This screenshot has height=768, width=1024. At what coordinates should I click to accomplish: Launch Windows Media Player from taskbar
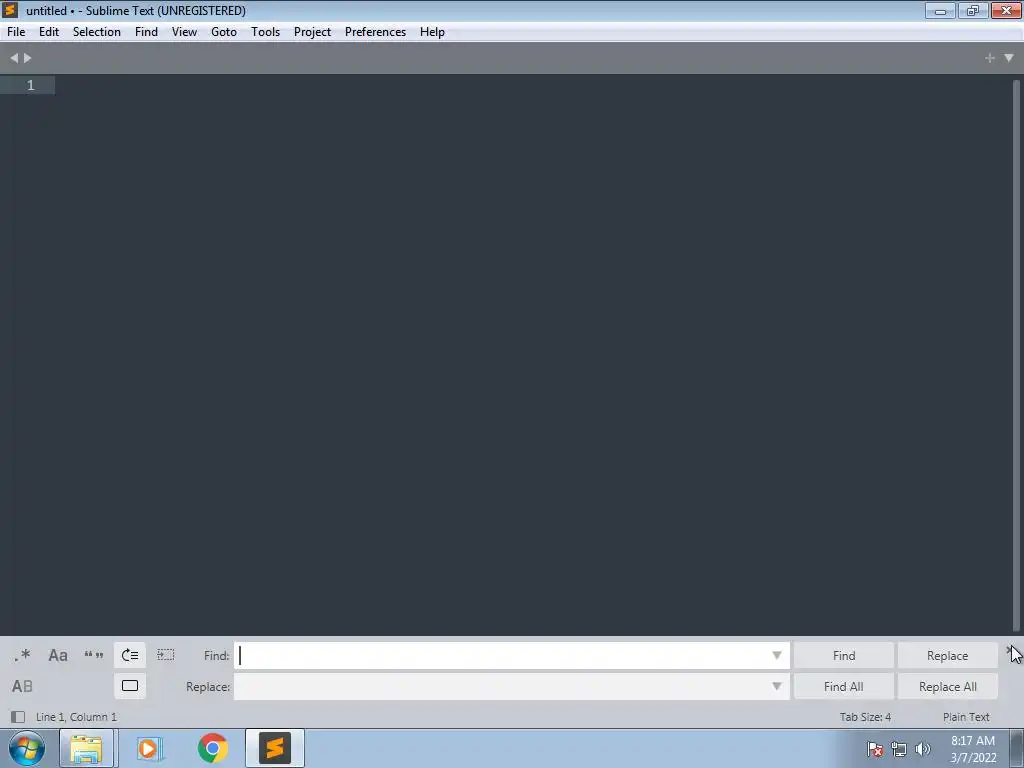(148, 748)
